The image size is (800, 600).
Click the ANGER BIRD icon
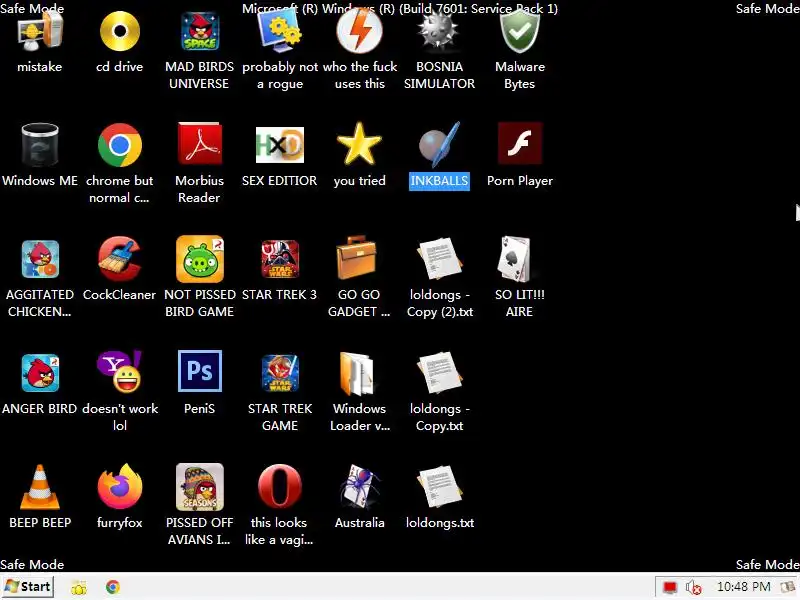tap(40, 373)
